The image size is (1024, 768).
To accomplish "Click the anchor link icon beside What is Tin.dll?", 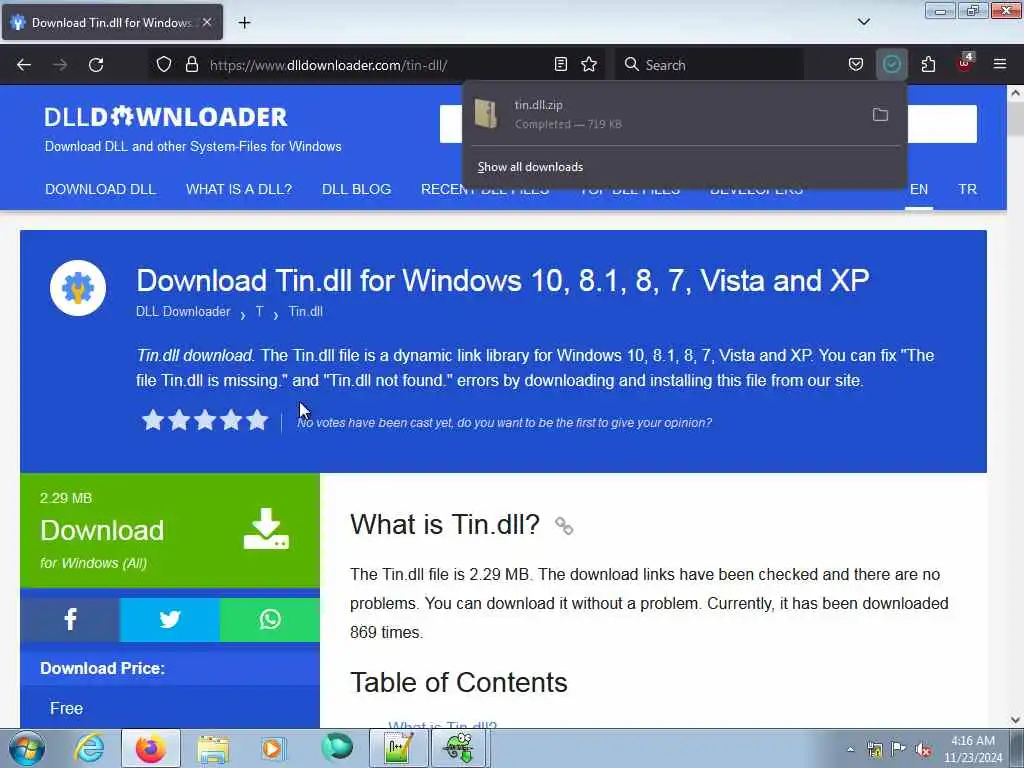I will point(564,526).
